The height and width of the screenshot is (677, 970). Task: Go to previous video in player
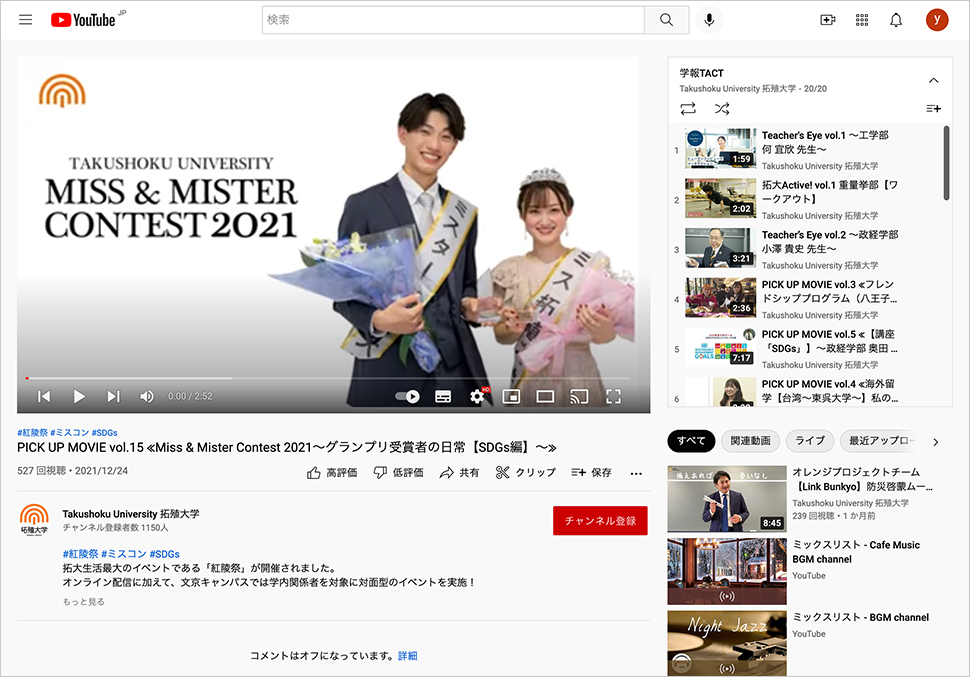point(43,396)
